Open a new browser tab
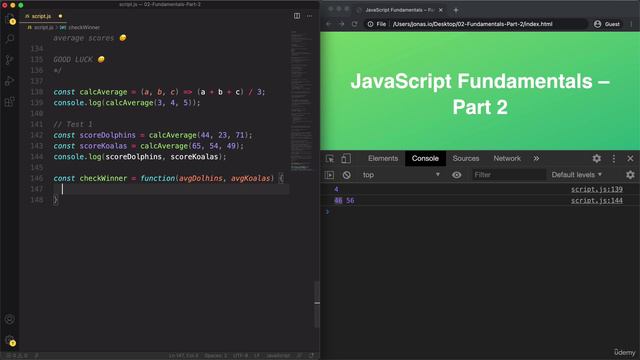Viewport: 640px width, 360px height. pos(456,10)
